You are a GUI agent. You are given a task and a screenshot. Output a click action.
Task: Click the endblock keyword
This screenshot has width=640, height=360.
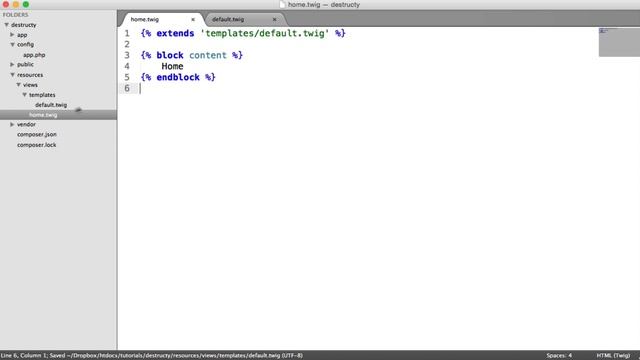click(178, 77)
